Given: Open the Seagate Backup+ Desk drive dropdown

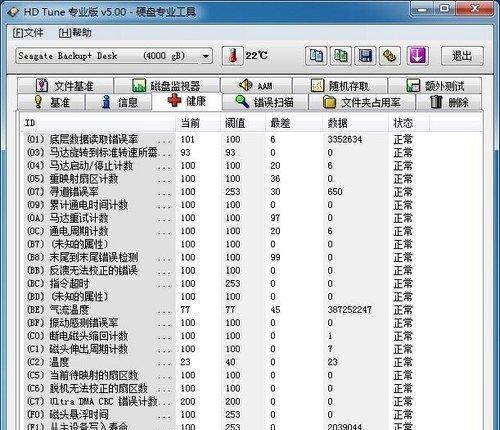Looking at the screenshot, I should pos(114,56).
